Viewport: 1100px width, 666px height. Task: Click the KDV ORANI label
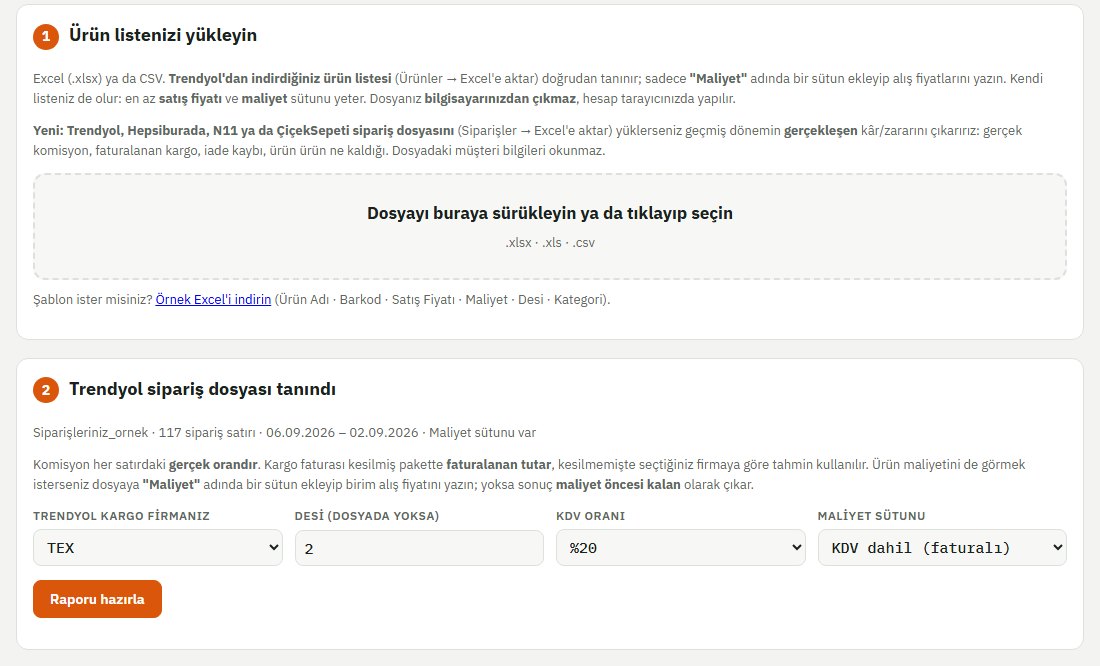[591, 516]
